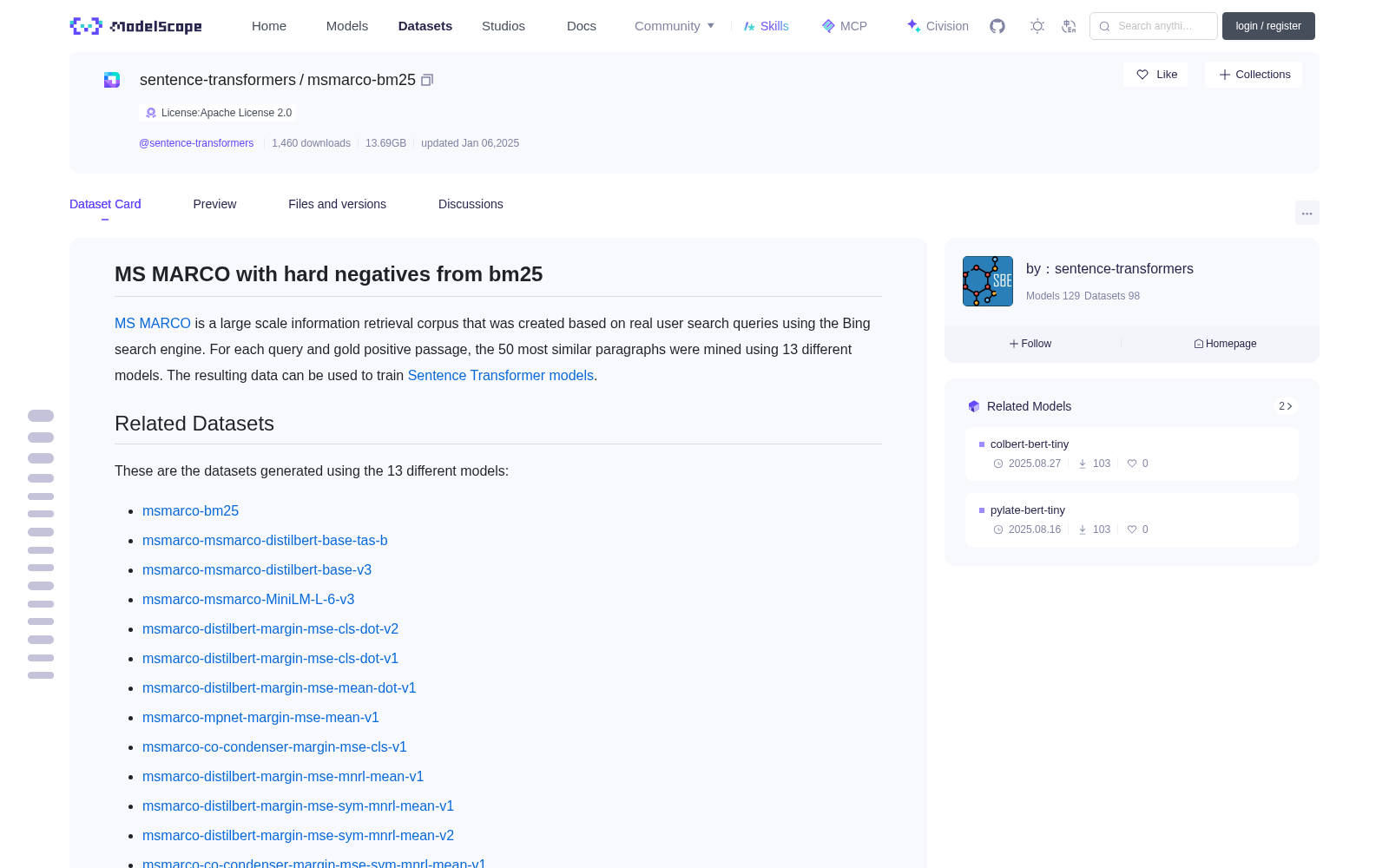Open the Docs menu item
This screenshot has width=1389, height=868.
[x=582, y=26]
